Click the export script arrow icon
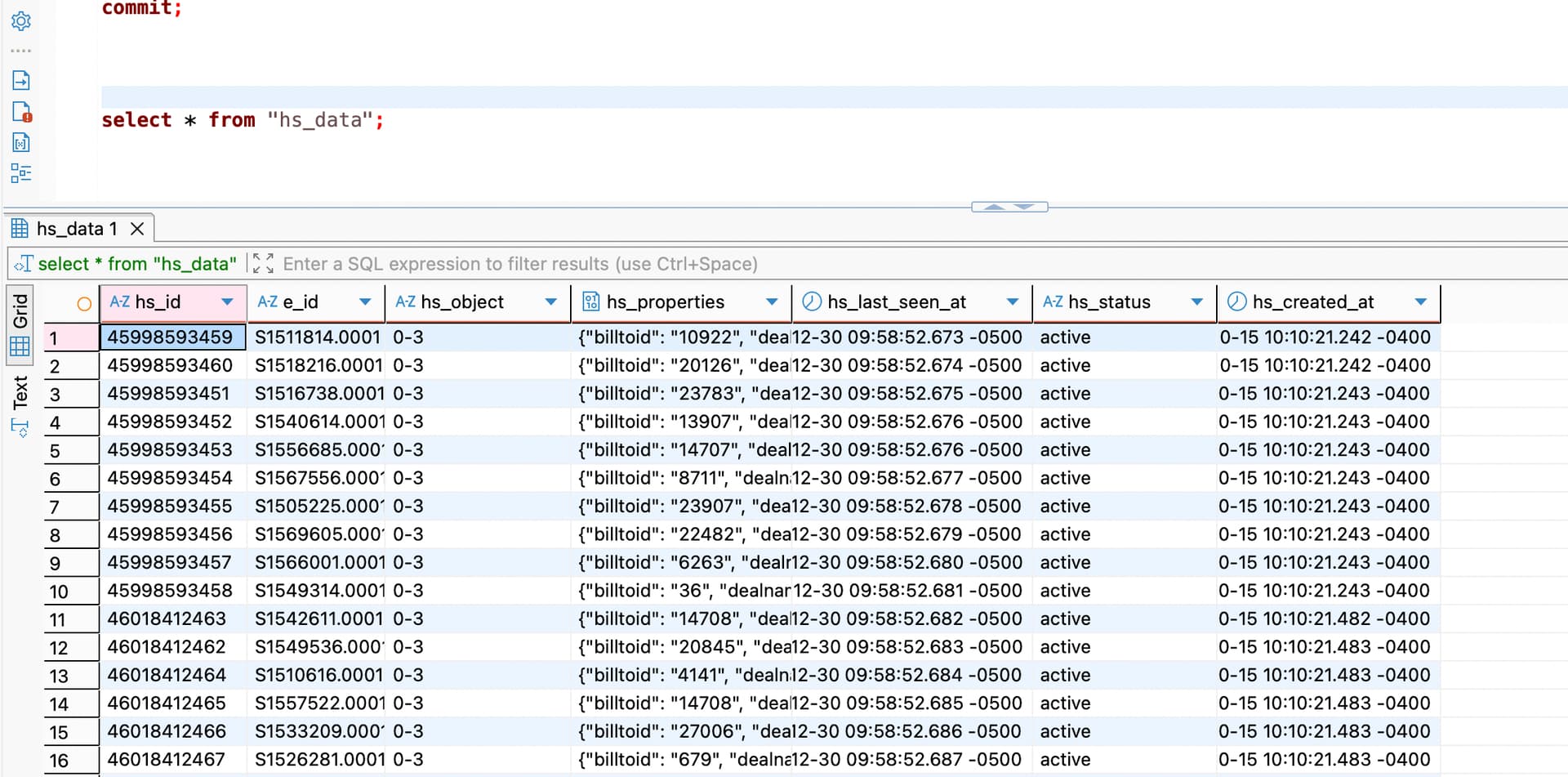 21,80
